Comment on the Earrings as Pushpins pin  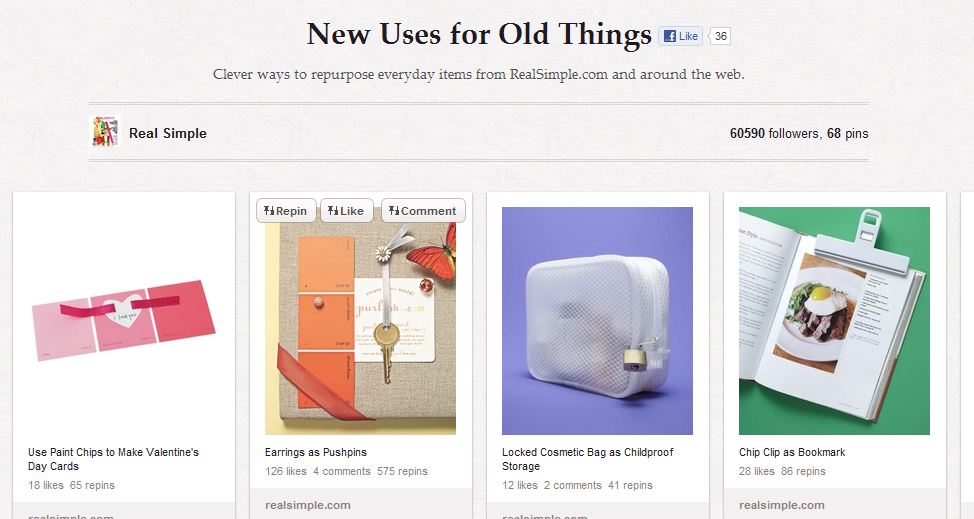(423, 211)
